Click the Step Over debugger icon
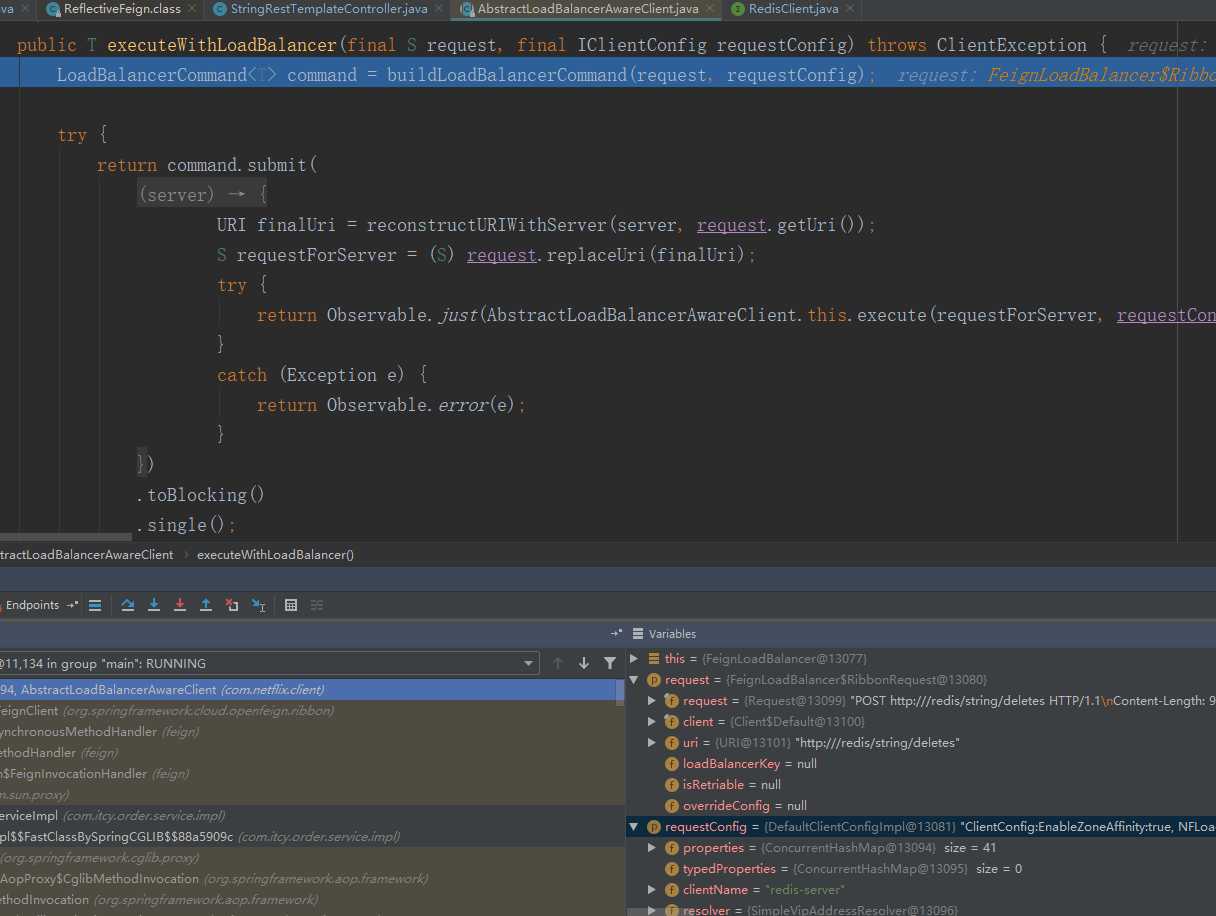Image resolution: width=1216 pixels, height=916 pixels. coord(128,605)
